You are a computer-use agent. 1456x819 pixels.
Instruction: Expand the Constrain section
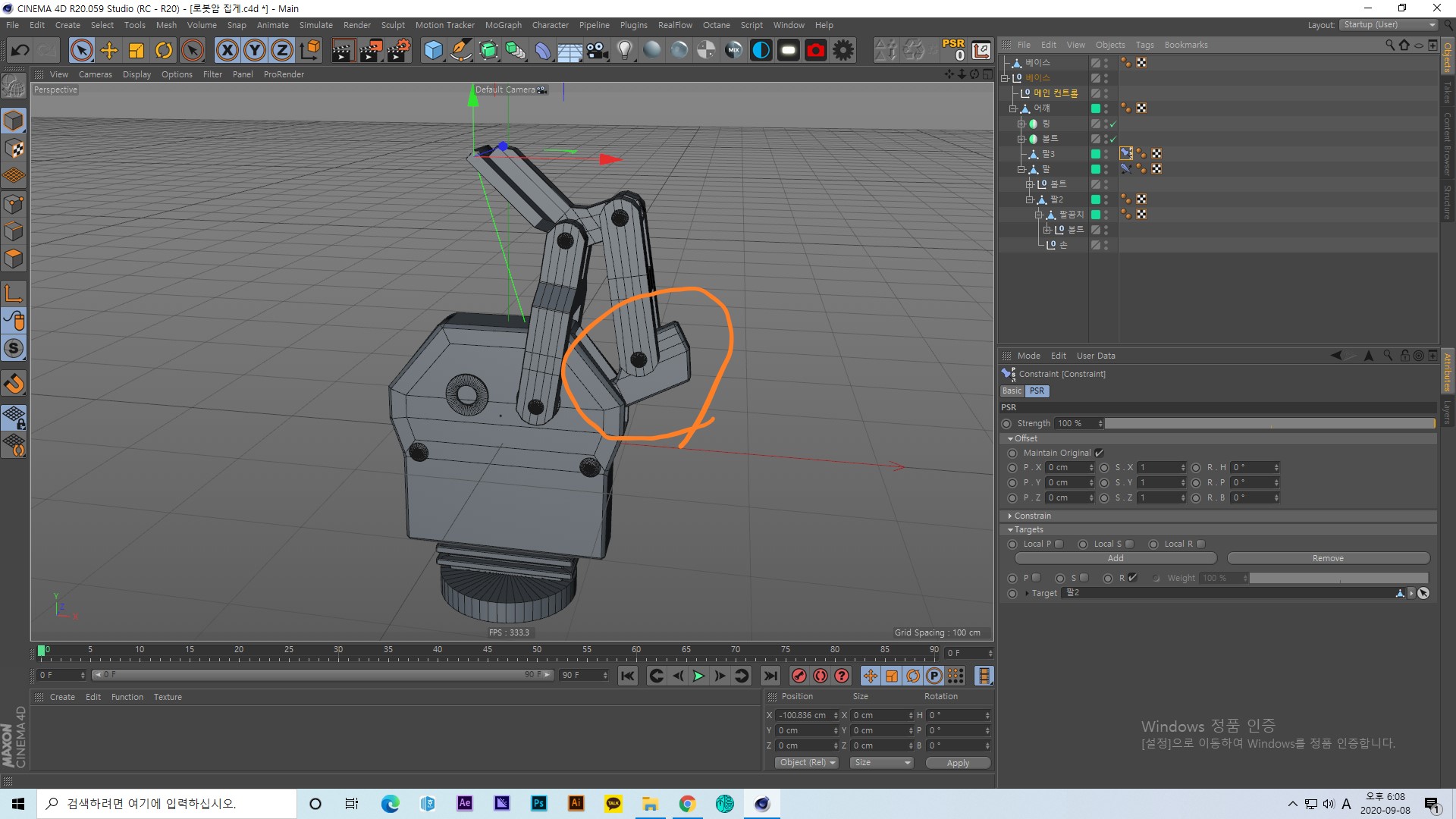[1010, 516]
